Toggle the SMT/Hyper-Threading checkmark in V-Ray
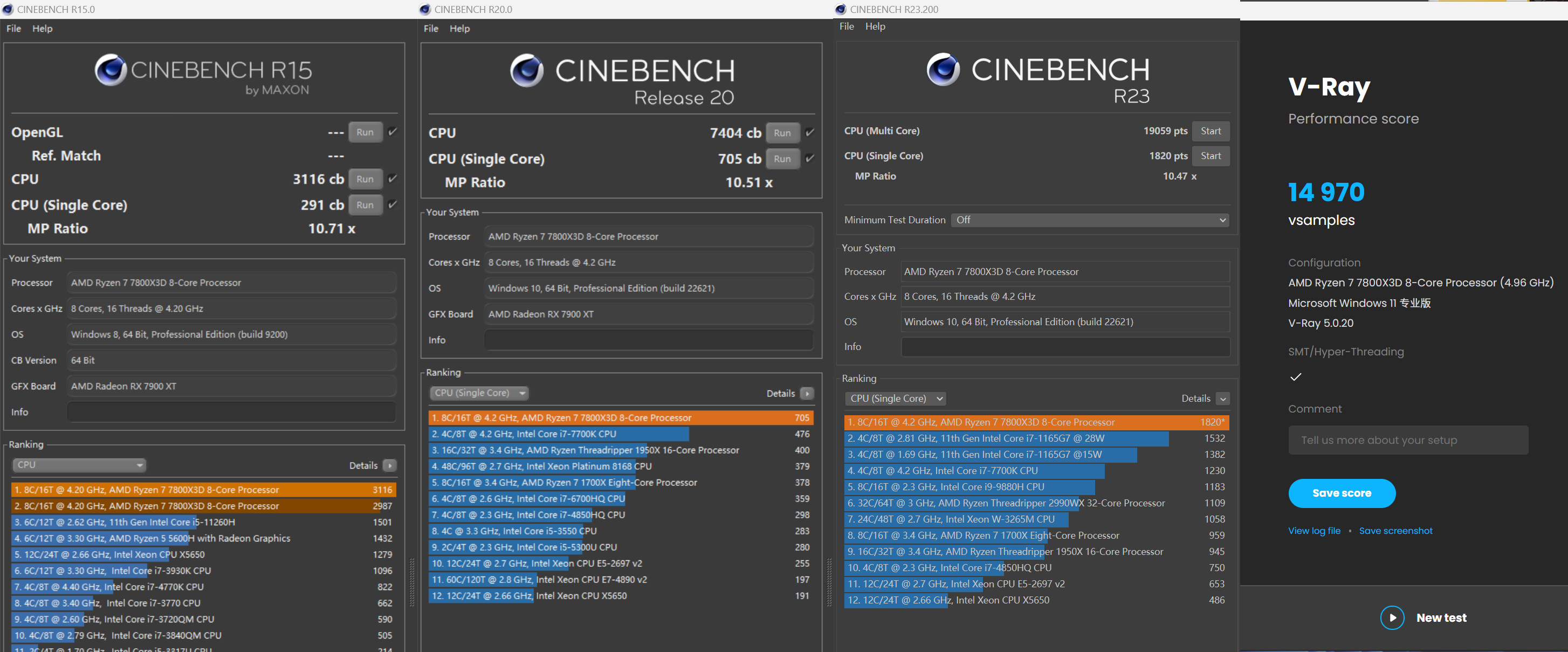Screen dimensions: 1568x652 click(1296, 377)
